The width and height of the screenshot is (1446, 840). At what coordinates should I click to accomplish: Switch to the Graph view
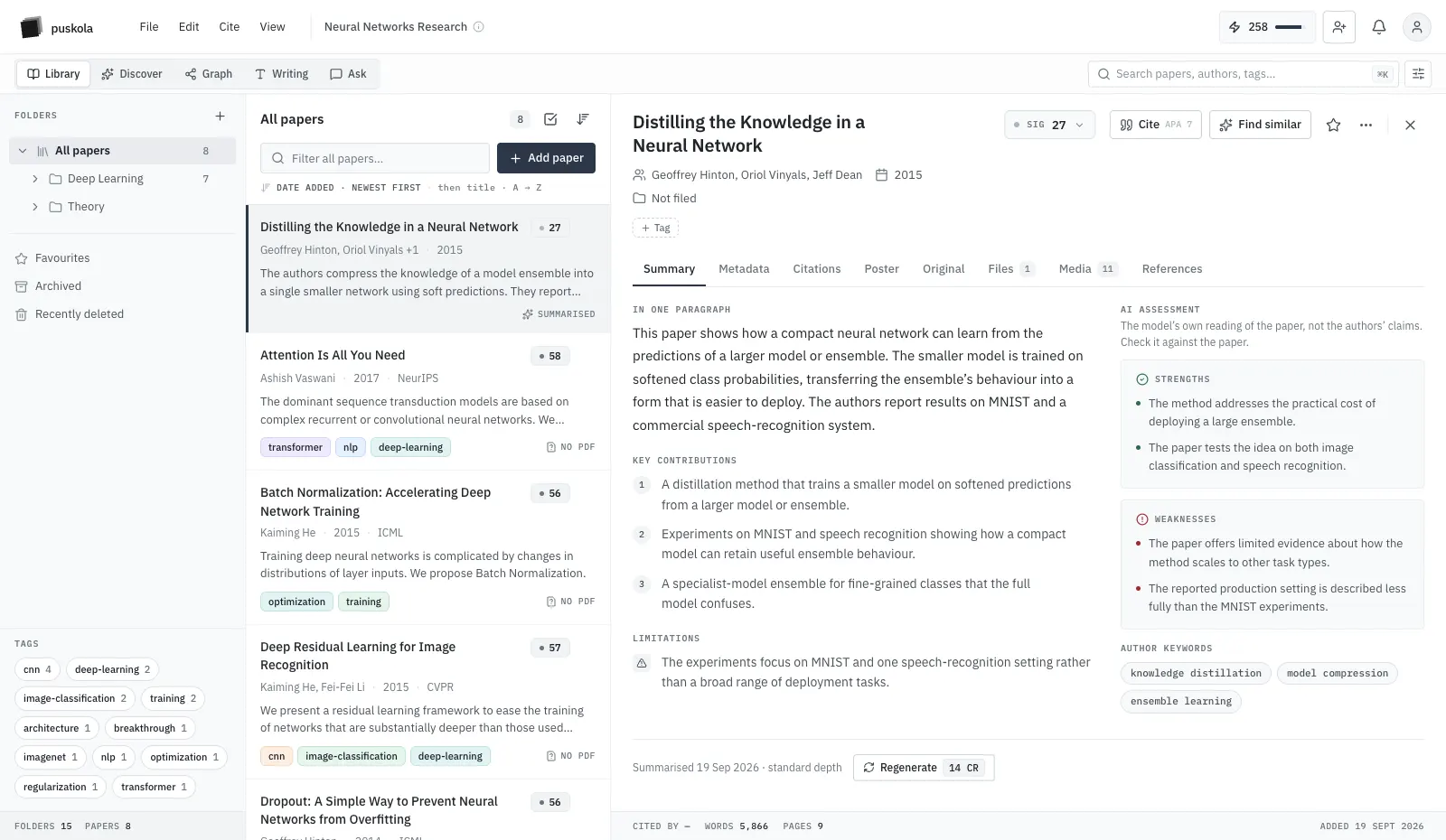(x=209, y=74)
